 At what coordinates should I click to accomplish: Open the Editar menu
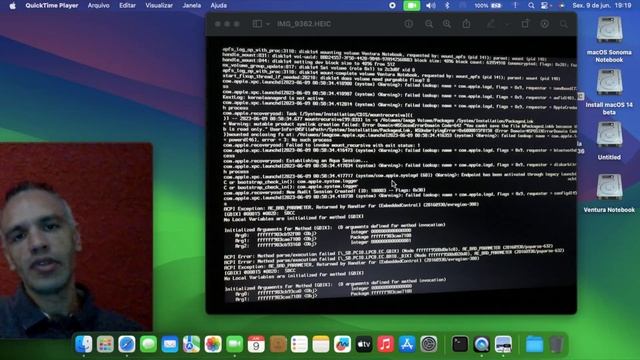pos(127,5)
